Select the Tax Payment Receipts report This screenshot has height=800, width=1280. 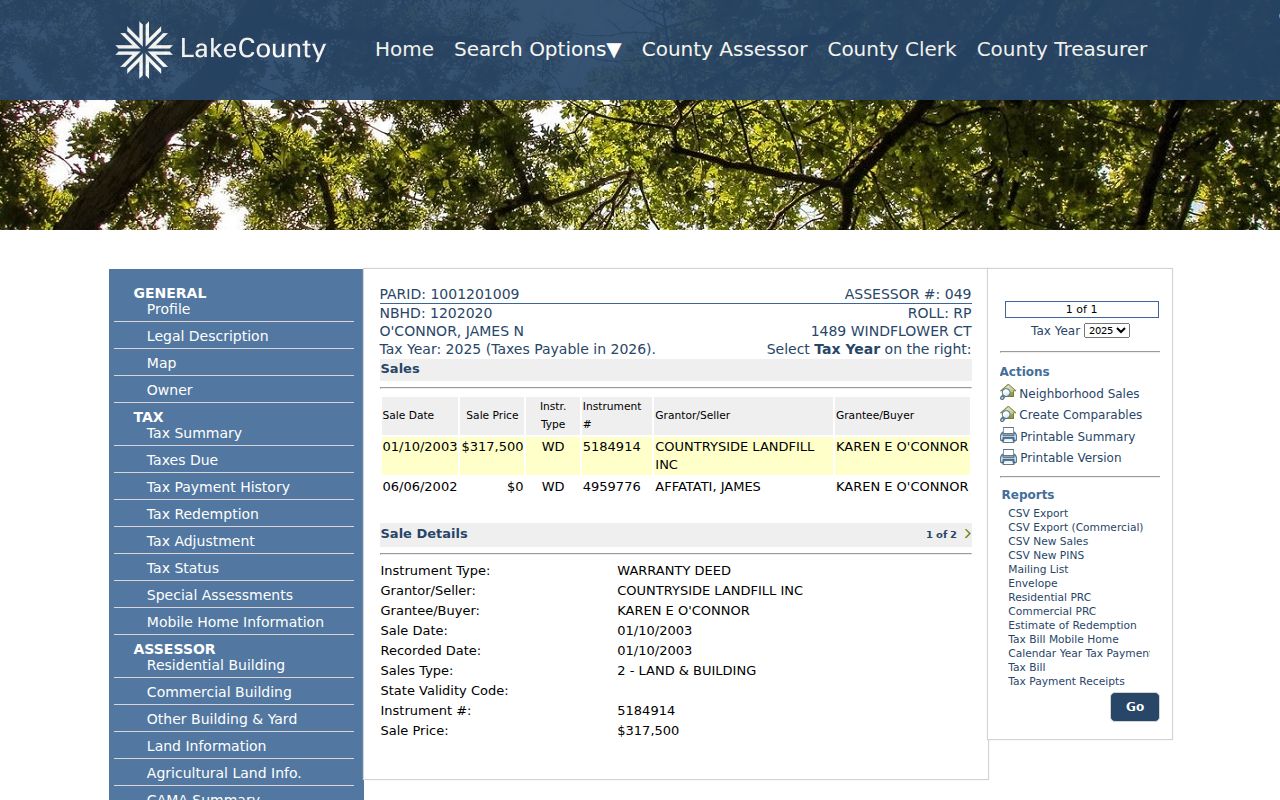point(1066,681)
